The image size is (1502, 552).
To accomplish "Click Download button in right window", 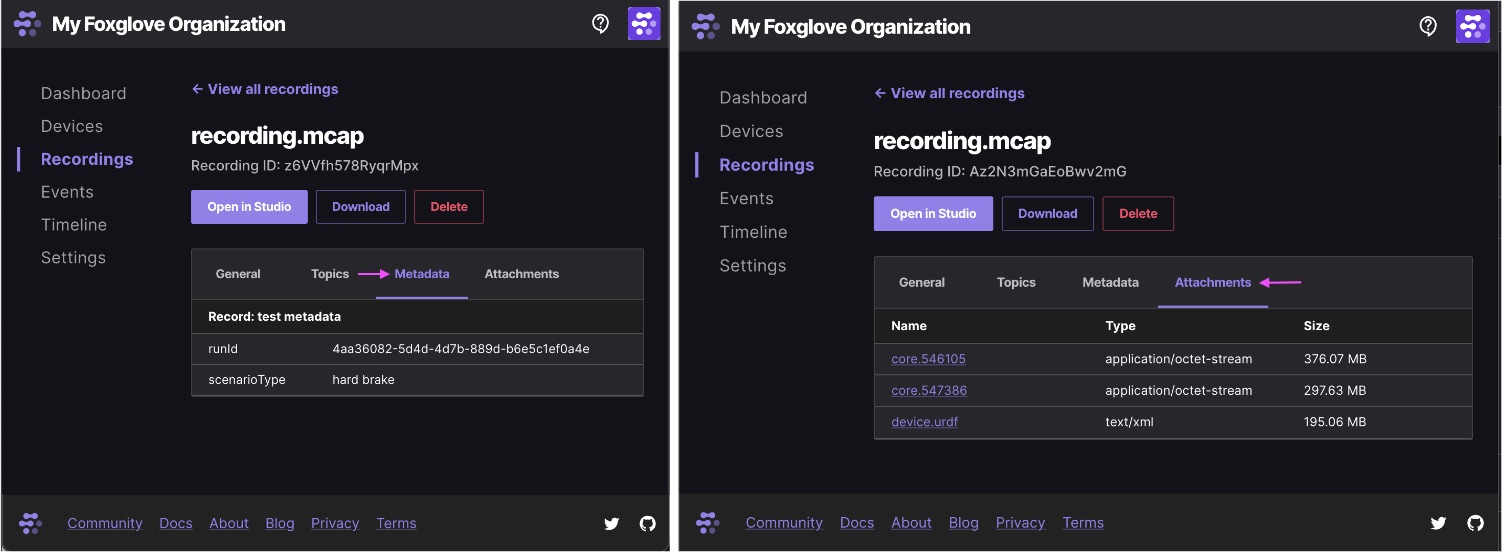I will 1048,214.
